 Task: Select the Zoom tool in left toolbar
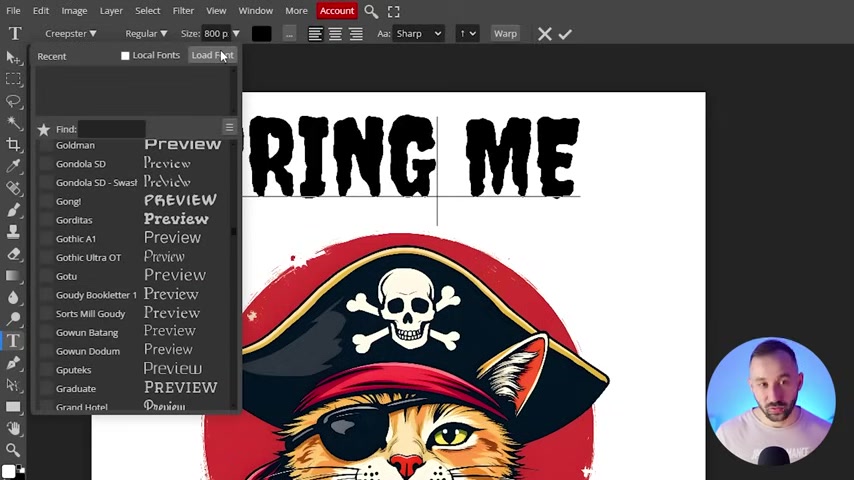pos(13,450)
